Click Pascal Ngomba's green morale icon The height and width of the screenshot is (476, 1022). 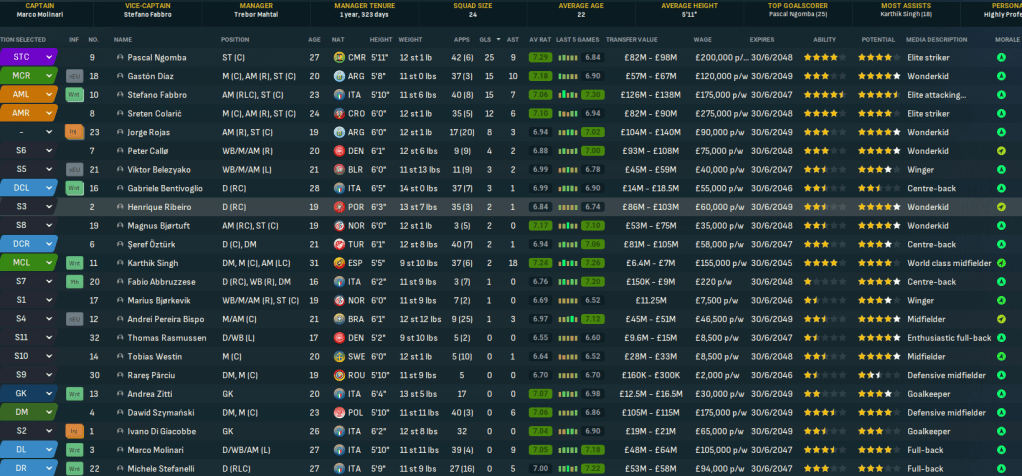click(x=1001, y=57)
